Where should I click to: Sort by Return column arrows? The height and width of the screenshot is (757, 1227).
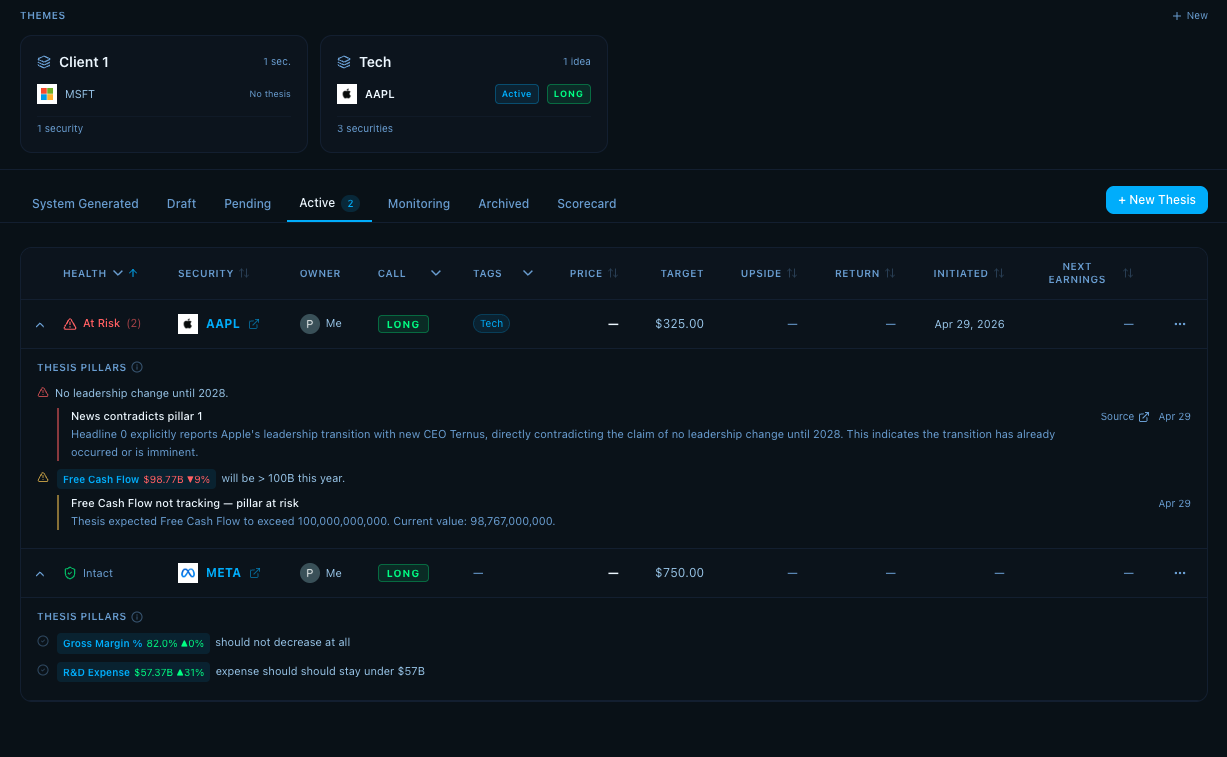click(890, 273)
